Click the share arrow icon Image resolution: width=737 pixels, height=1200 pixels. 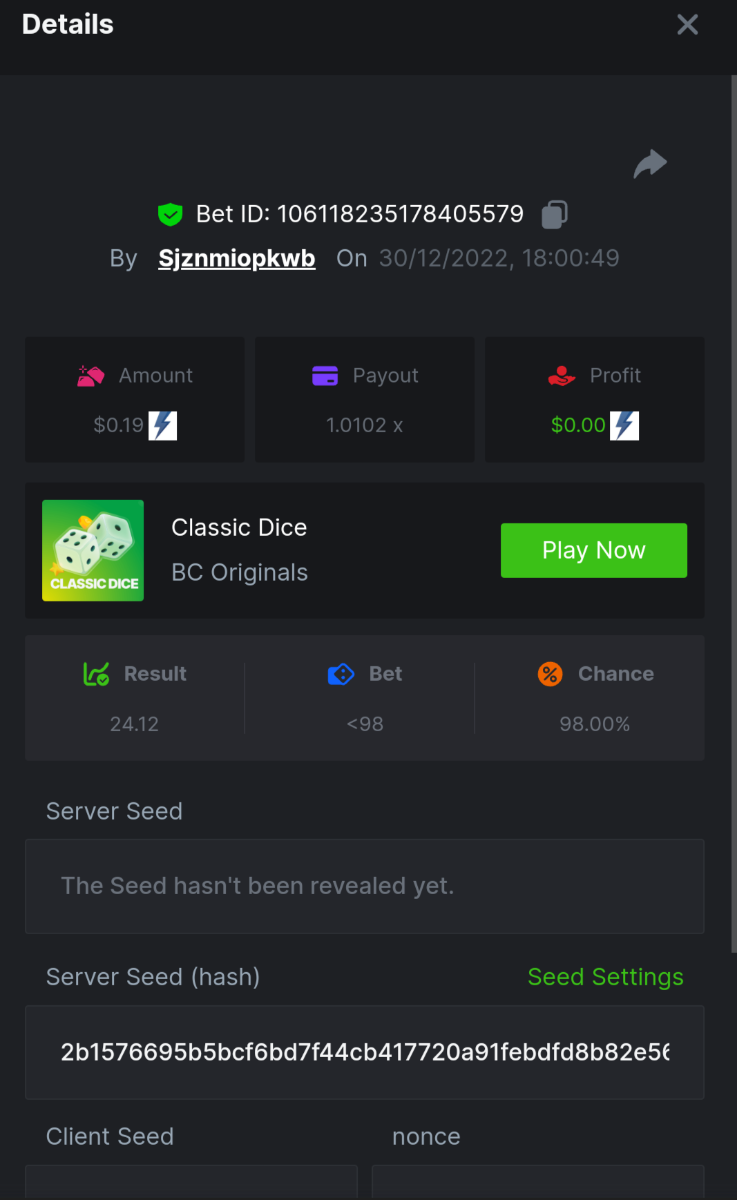coord(650,164)
